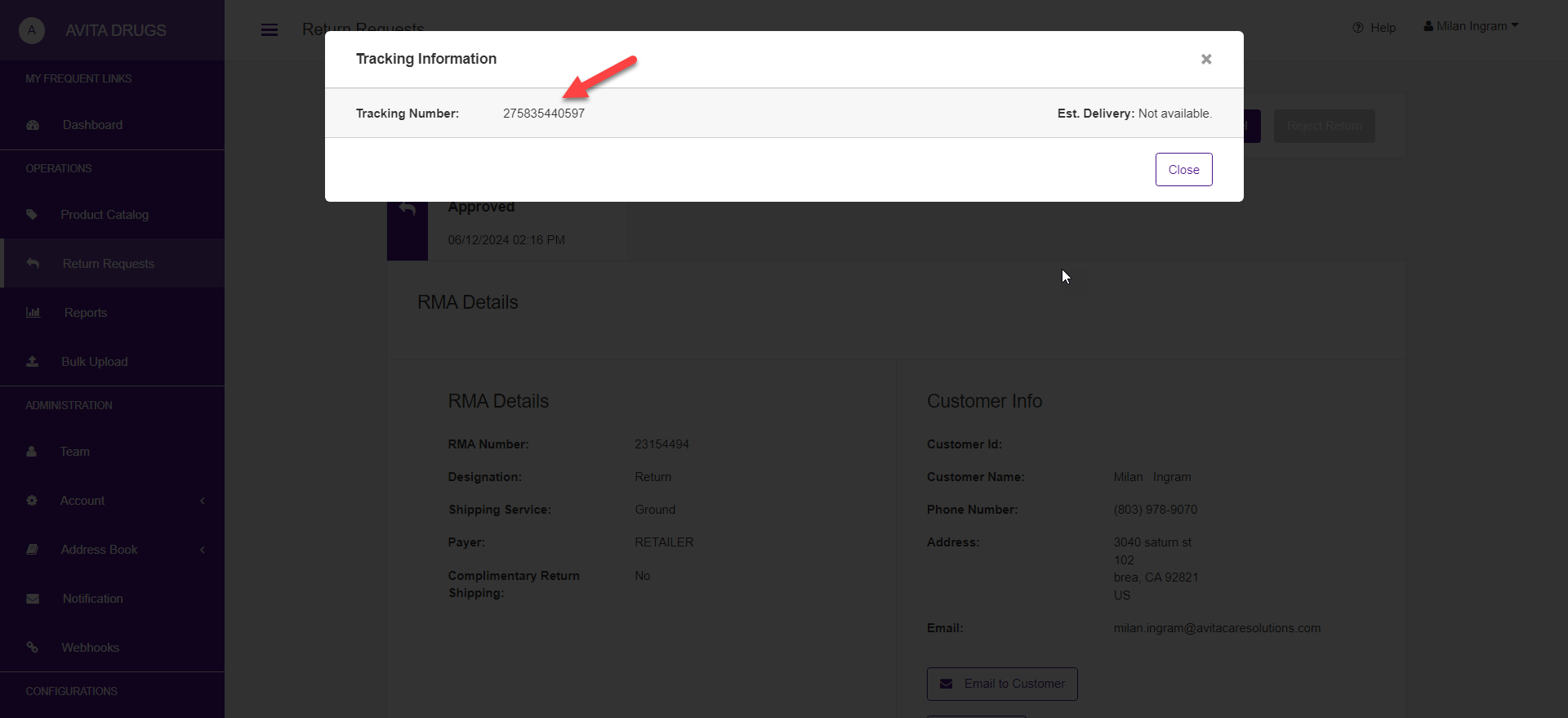Click the customer name Milan Ingram

tap(1152, 477)
